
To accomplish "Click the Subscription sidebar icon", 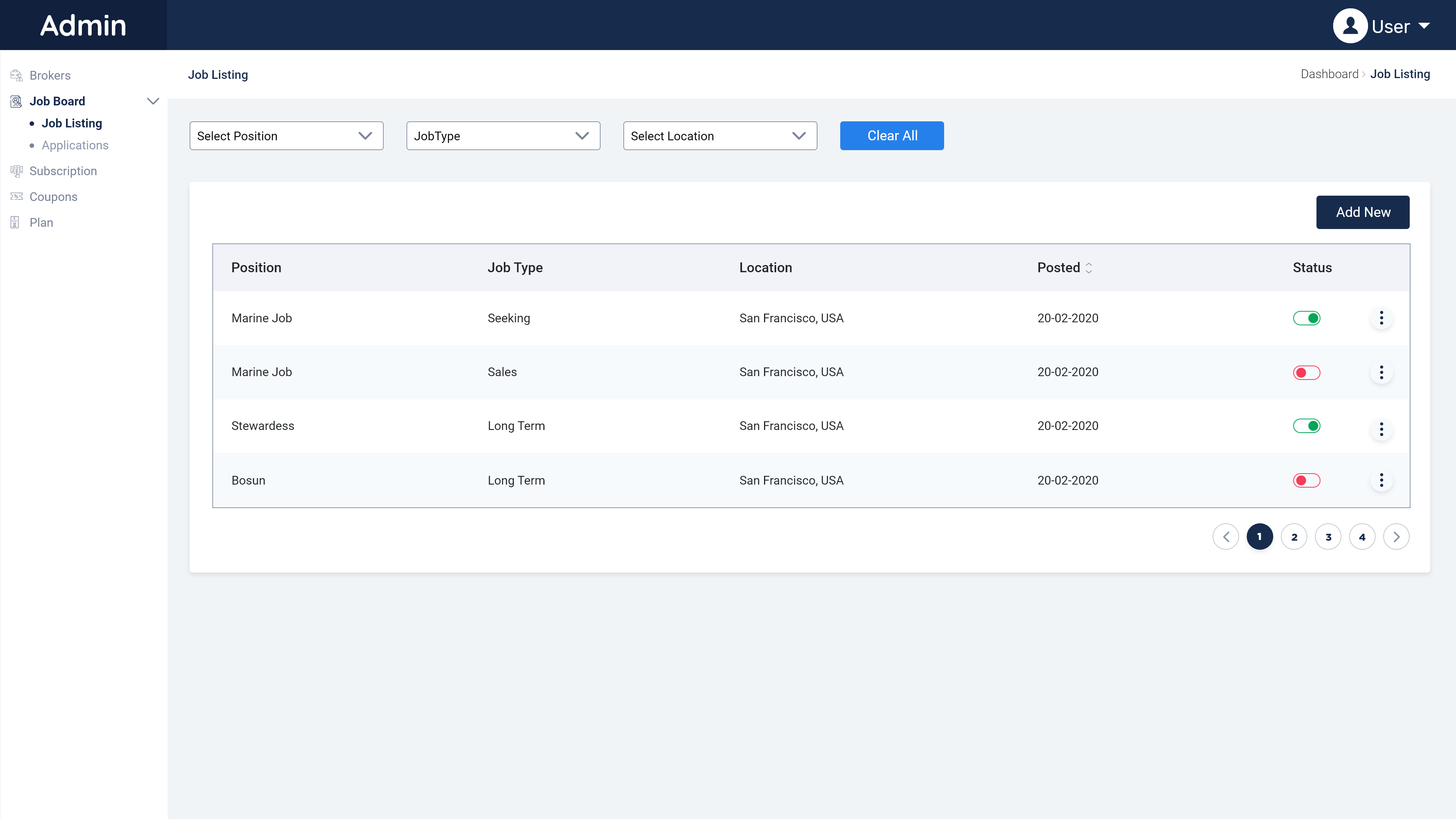I will 16,171.
